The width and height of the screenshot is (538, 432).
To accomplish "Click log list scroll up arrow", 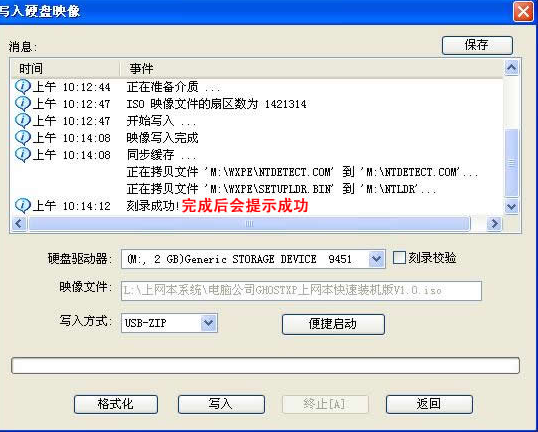I will (x=512, y=68).
